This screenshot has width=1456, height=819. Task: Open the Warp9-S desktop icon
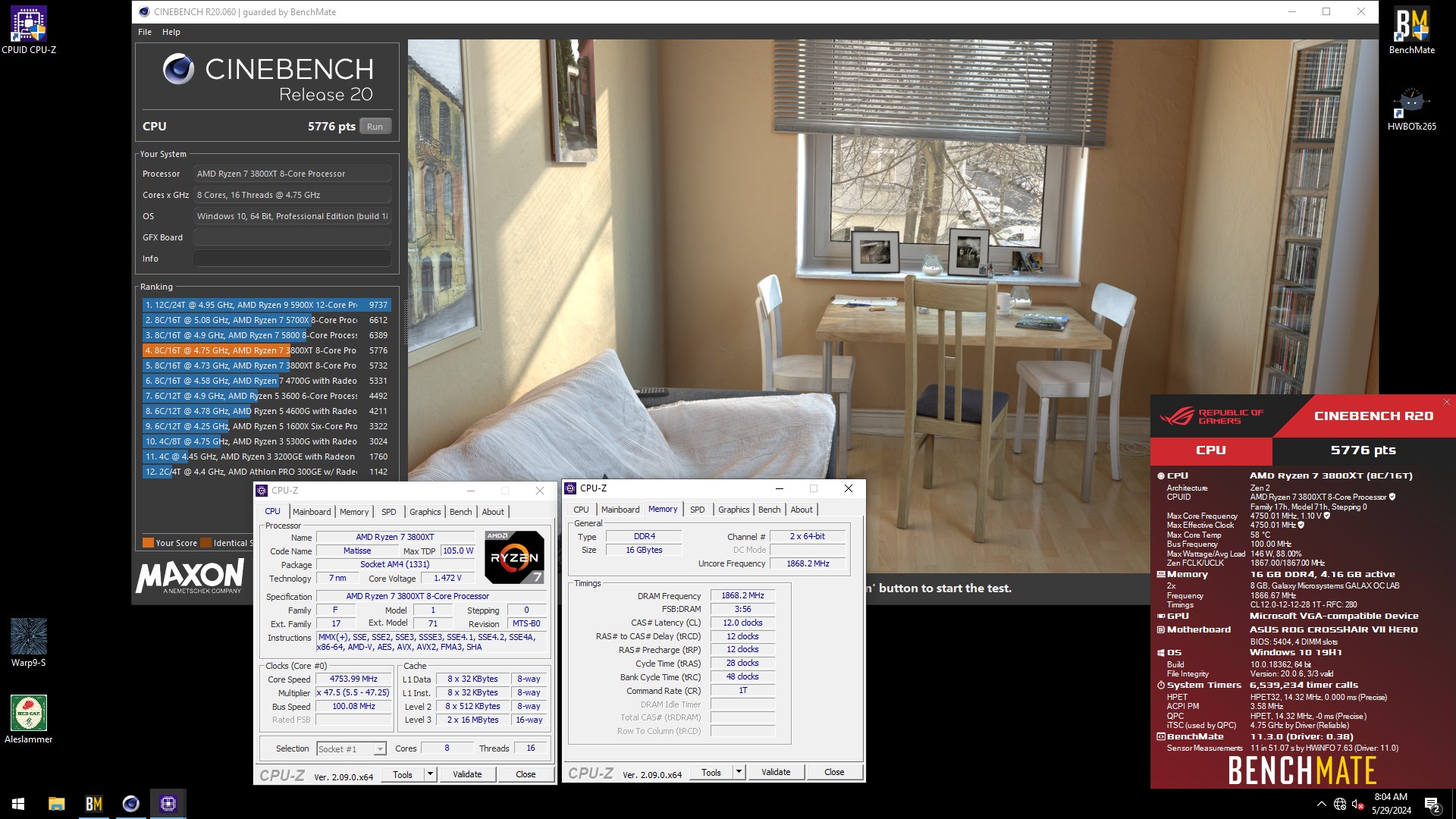click(28, 642)
